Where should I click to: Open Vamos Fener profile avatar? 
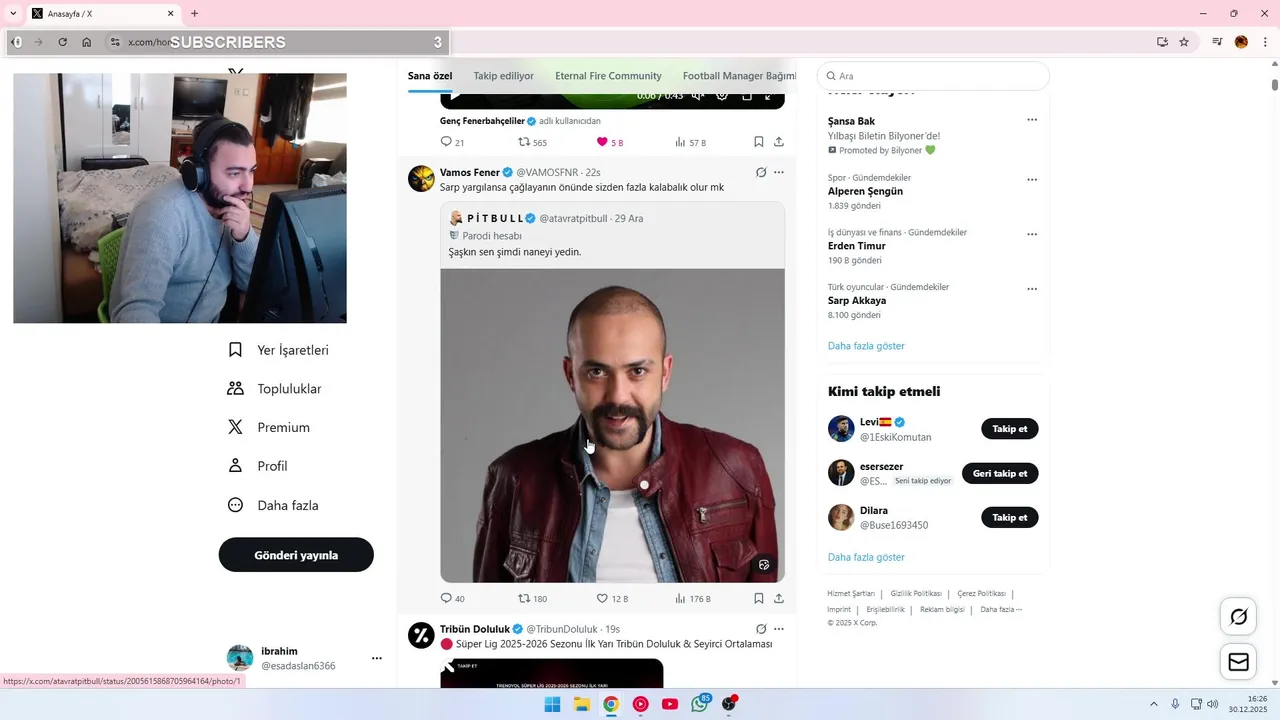tap(421, 178)
